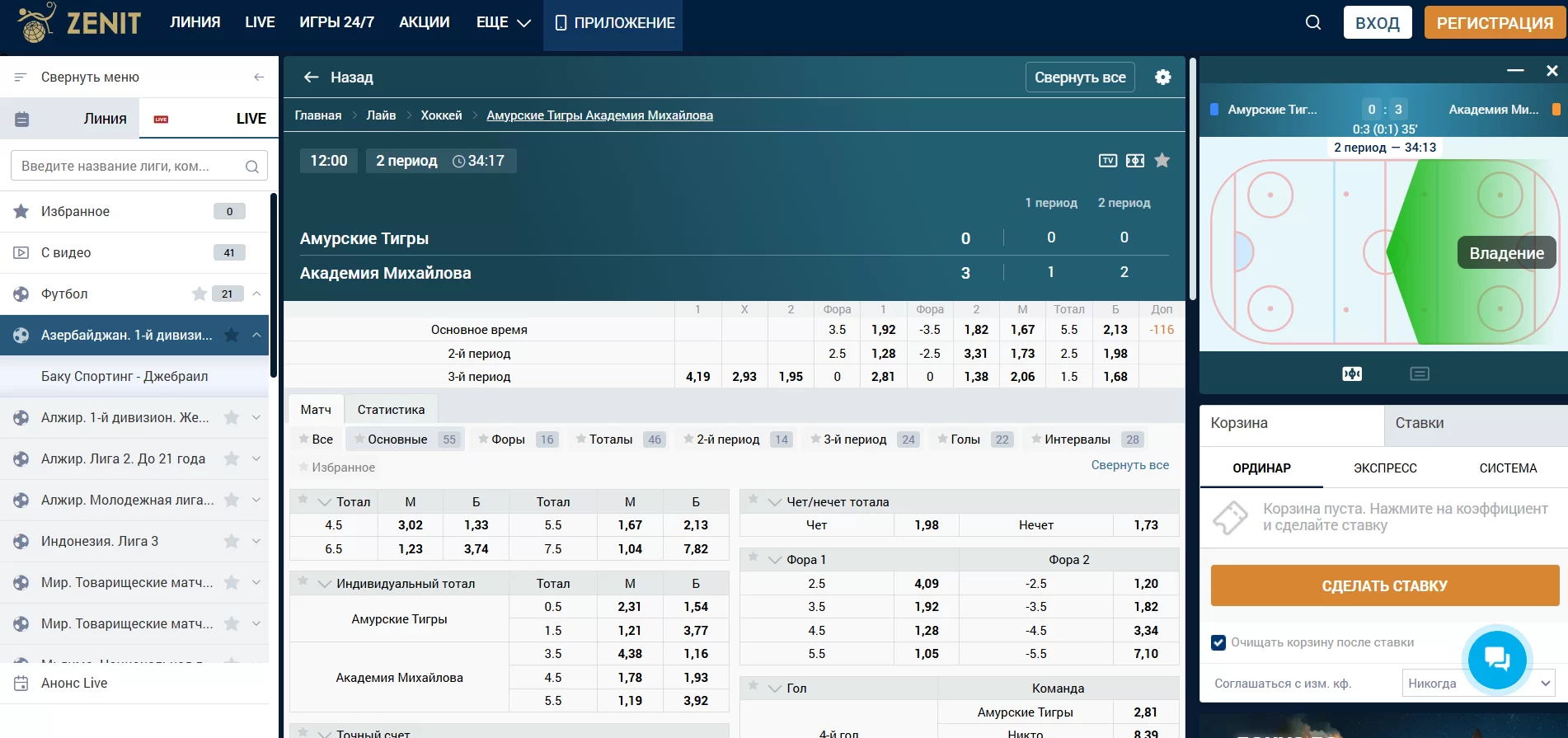Open the search magnifier in top header
The image size is (1568, 738).
[1313, 22]
